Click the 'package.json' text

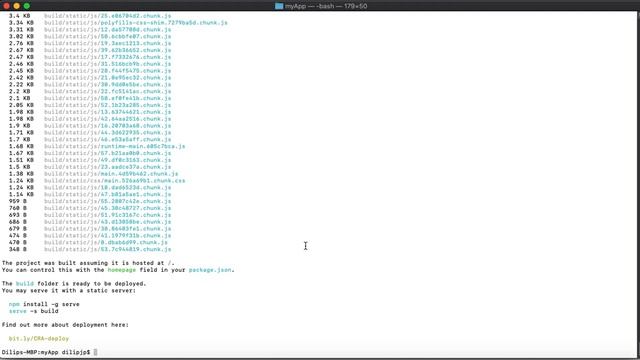(x=210, y=270)
